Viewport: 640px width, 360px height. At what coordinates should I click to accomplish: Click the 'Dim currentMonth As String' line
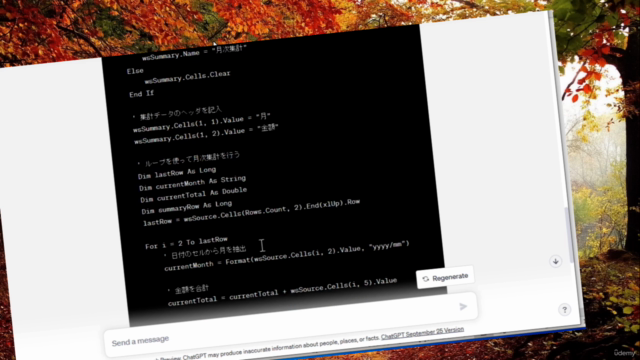[192, 183]
